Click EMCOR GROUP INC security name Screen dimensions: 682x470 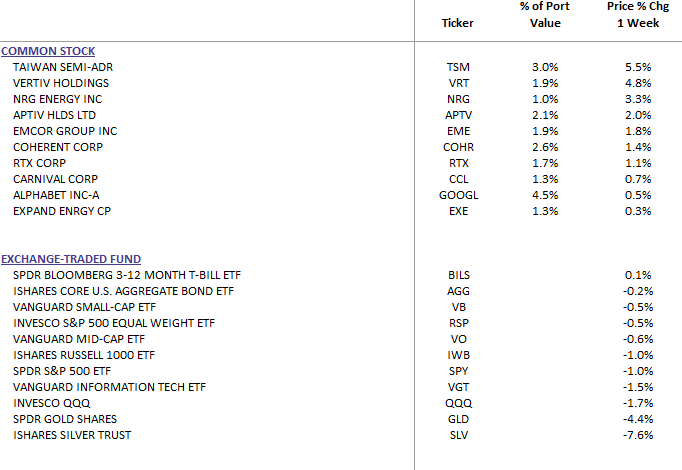pyautogui.click(x=65, y=131)
